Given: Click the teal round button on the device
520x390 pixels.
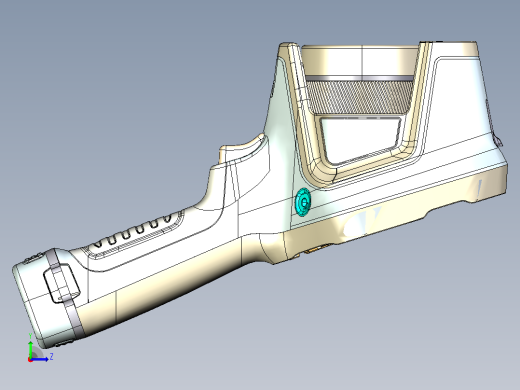Looking at the screenshot, I should click(303, 202).
